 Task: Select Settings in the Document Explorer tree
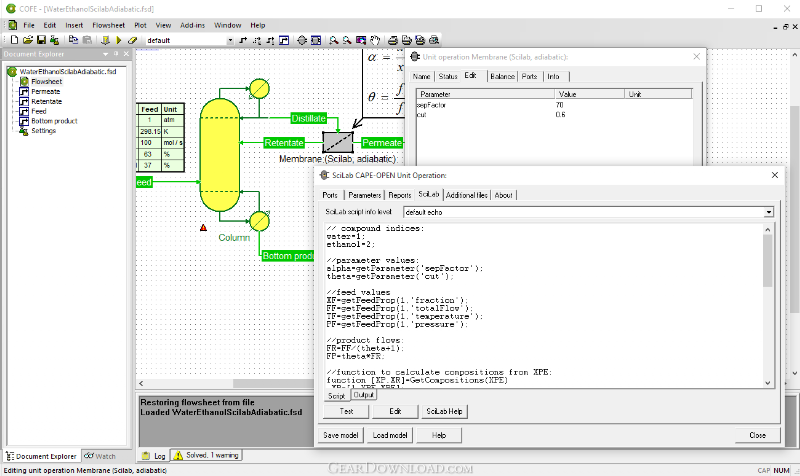tap(43, 131)
